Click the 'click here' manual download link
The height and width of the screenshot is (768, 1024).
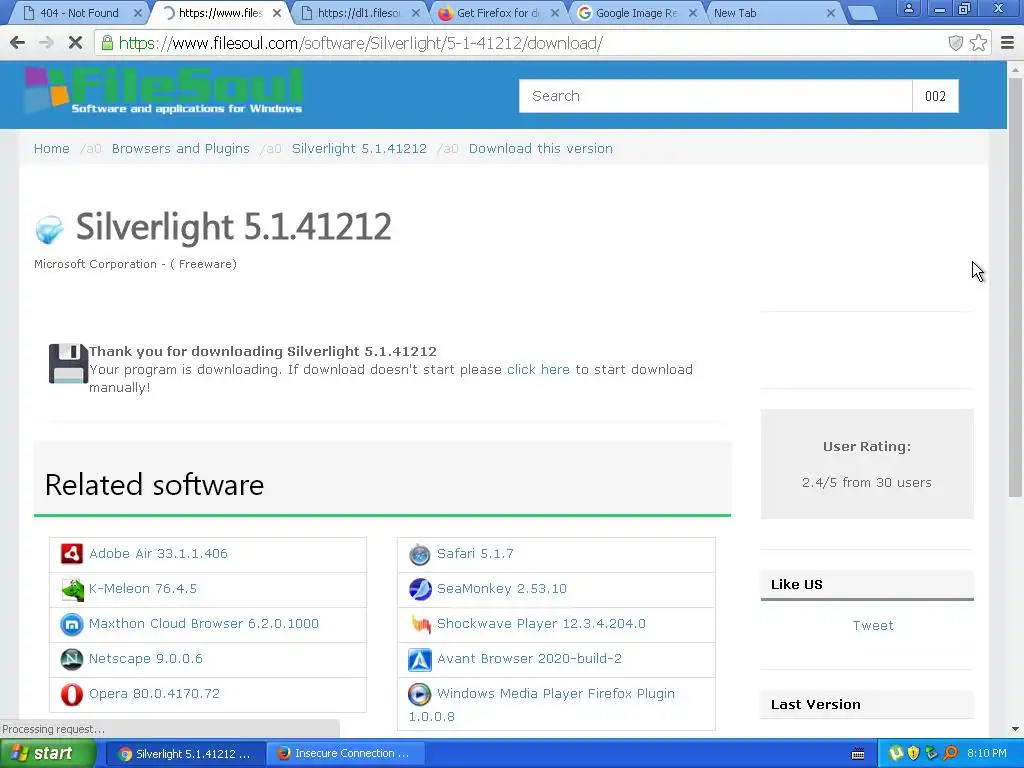(x=538, y=370)
